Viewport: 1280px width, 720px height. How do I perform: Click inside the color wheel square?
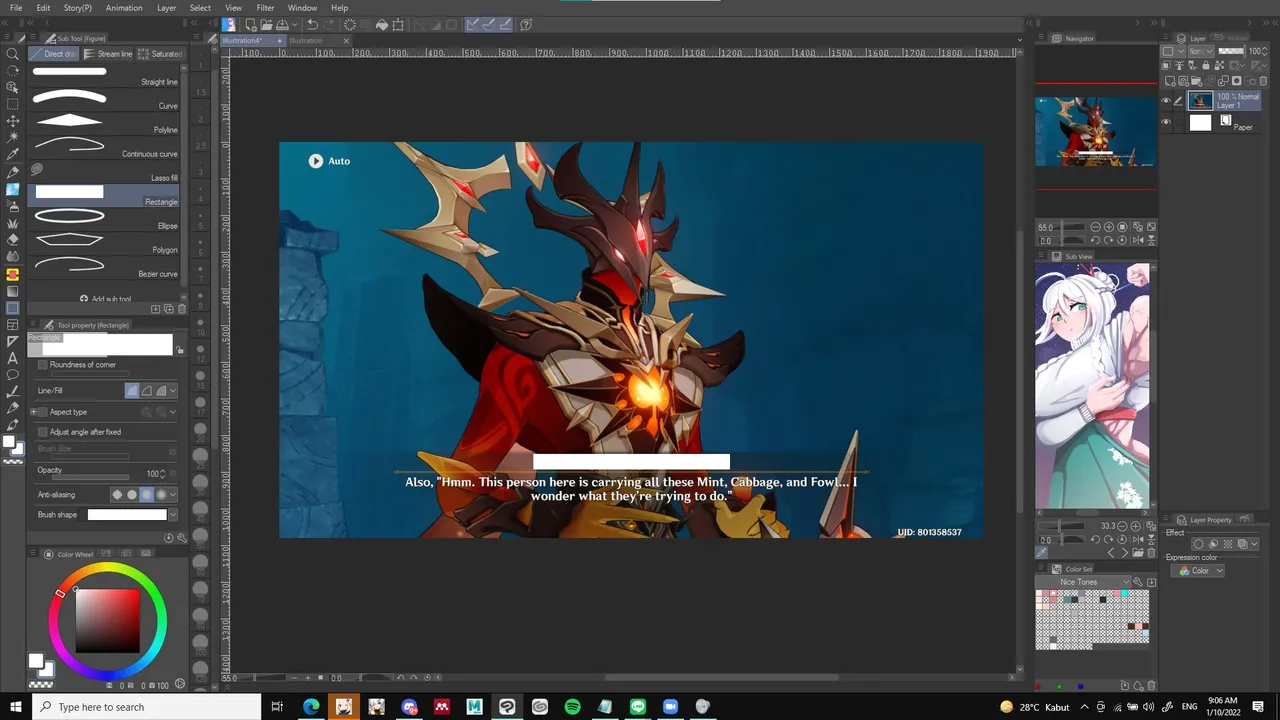(107, 620)
